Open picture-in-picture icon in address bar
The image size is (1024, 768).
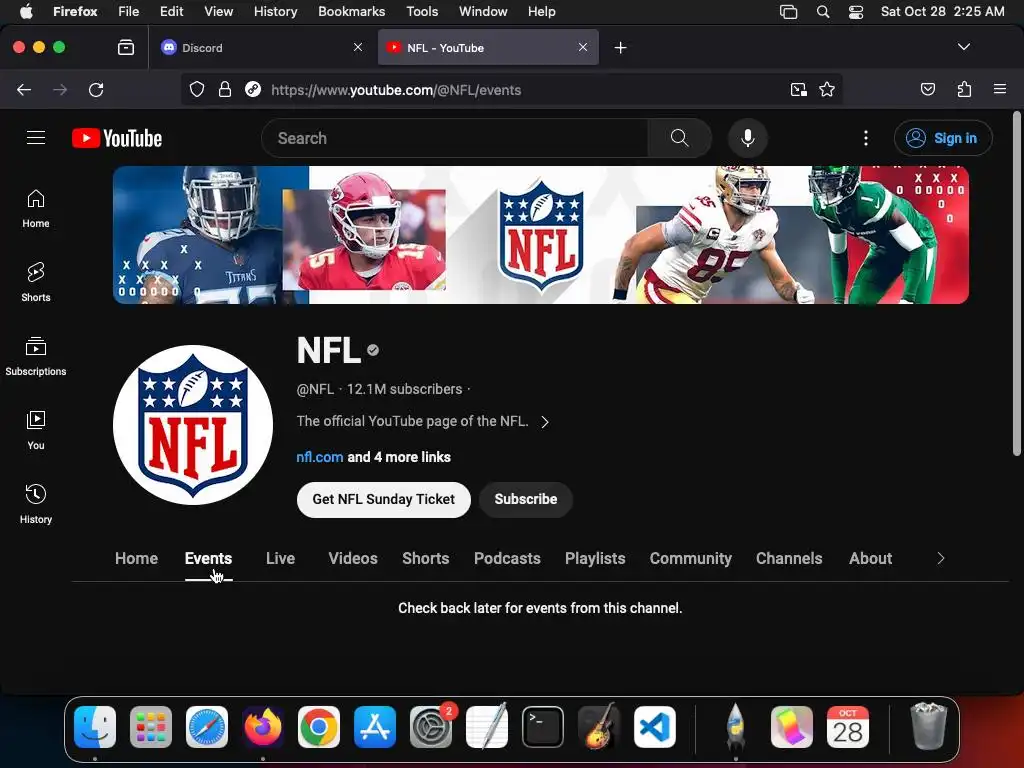[798, 89]
